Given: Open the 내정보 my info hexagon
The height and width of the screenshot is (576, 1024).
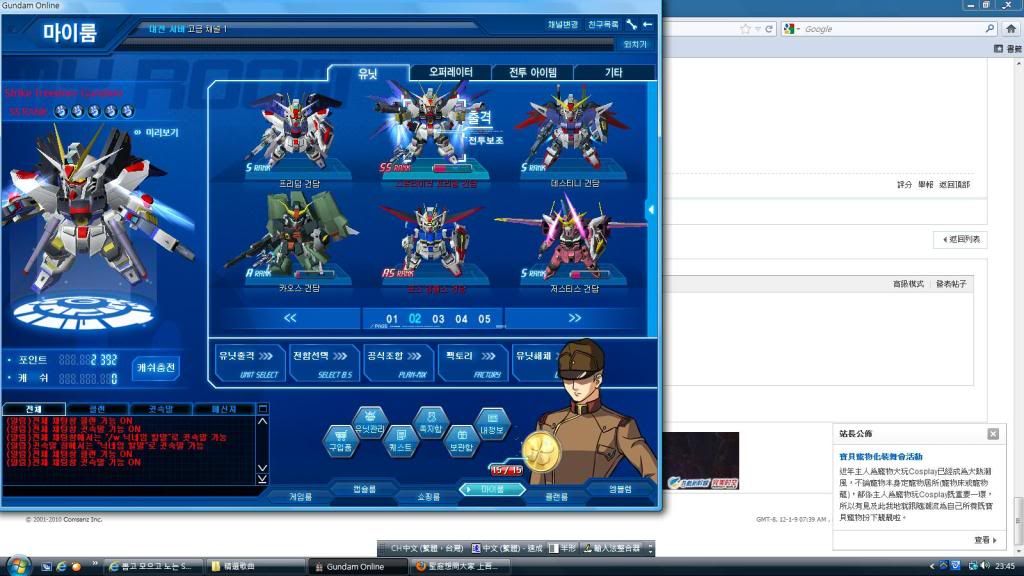Looking at the screenshot, I should 491,422.
